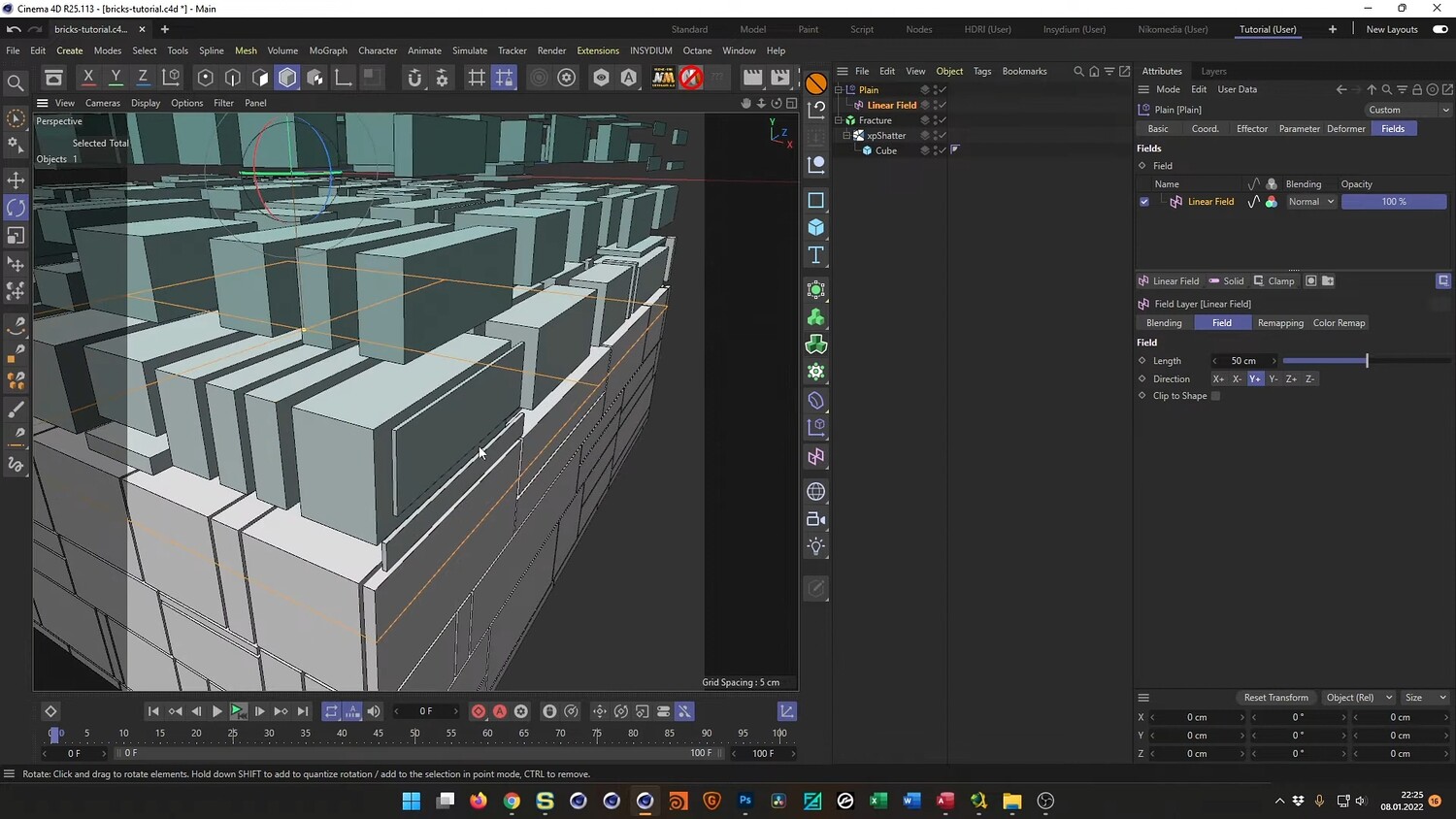Toggle X axis lock in toolbar
The width and height of the screenshot is (1456, 819).
point(88,78)
